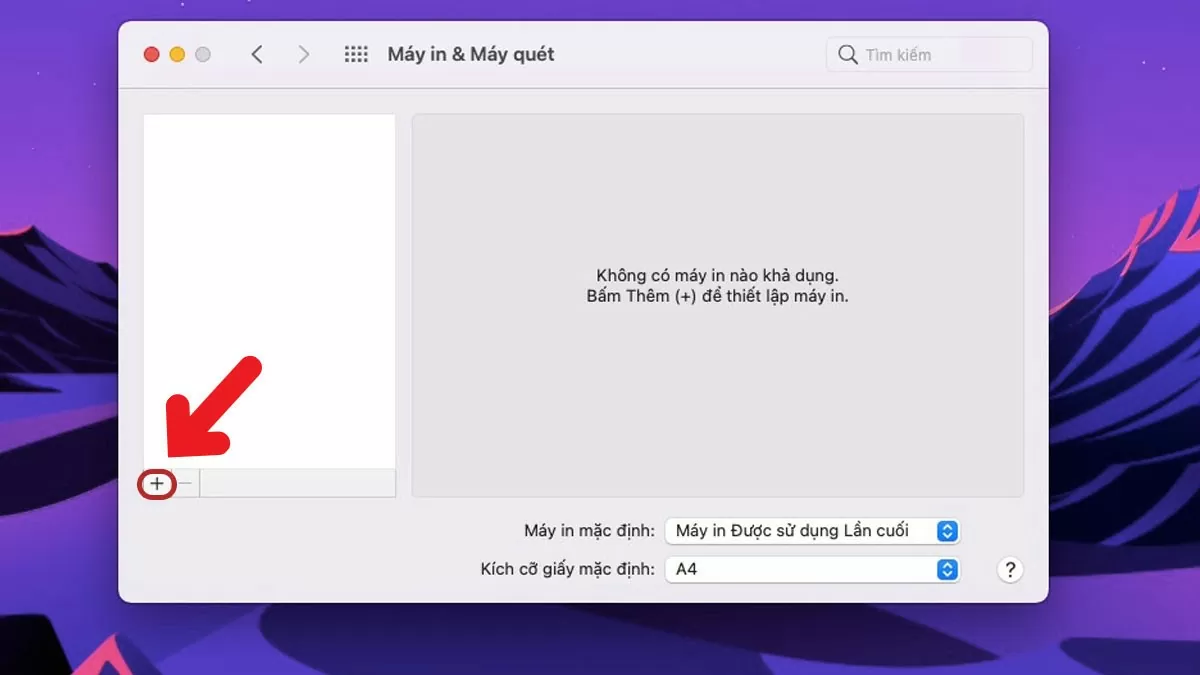Screen dimensions: 1200x675
Task: Click the back navigation arrow
Action: click(257, 54)
